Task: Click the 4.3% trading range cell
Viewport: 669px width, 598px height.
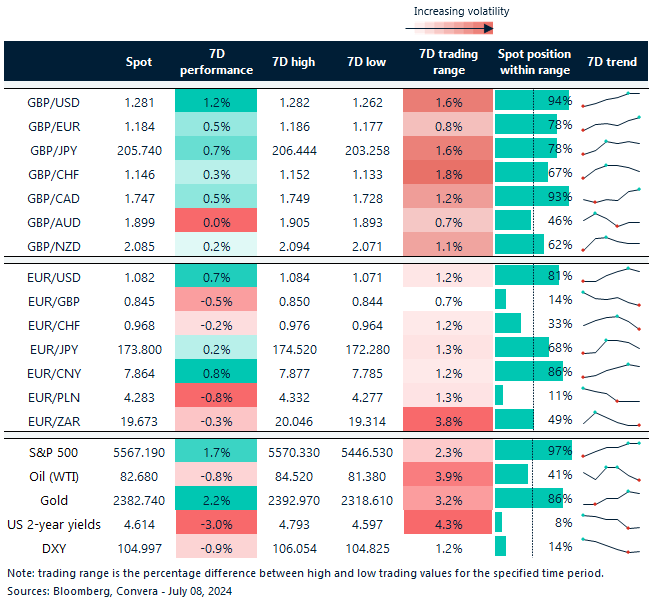Action: pyautogui.click(x=447, y=521)
